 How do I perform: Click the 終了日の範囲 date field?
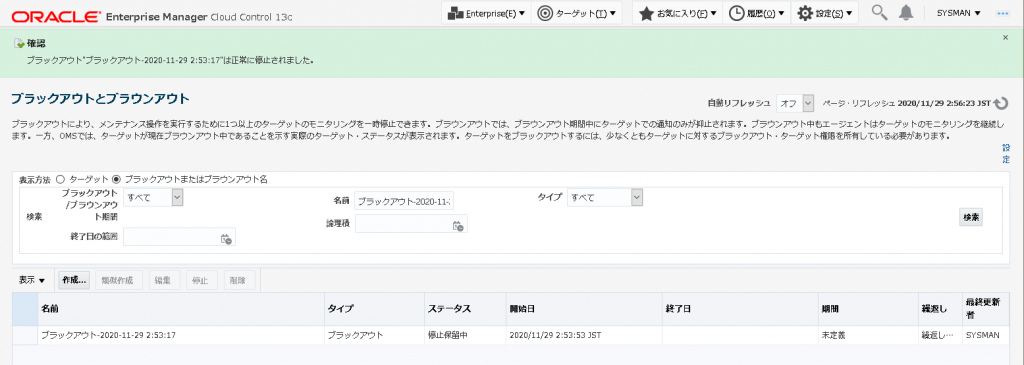click(172, 237)
